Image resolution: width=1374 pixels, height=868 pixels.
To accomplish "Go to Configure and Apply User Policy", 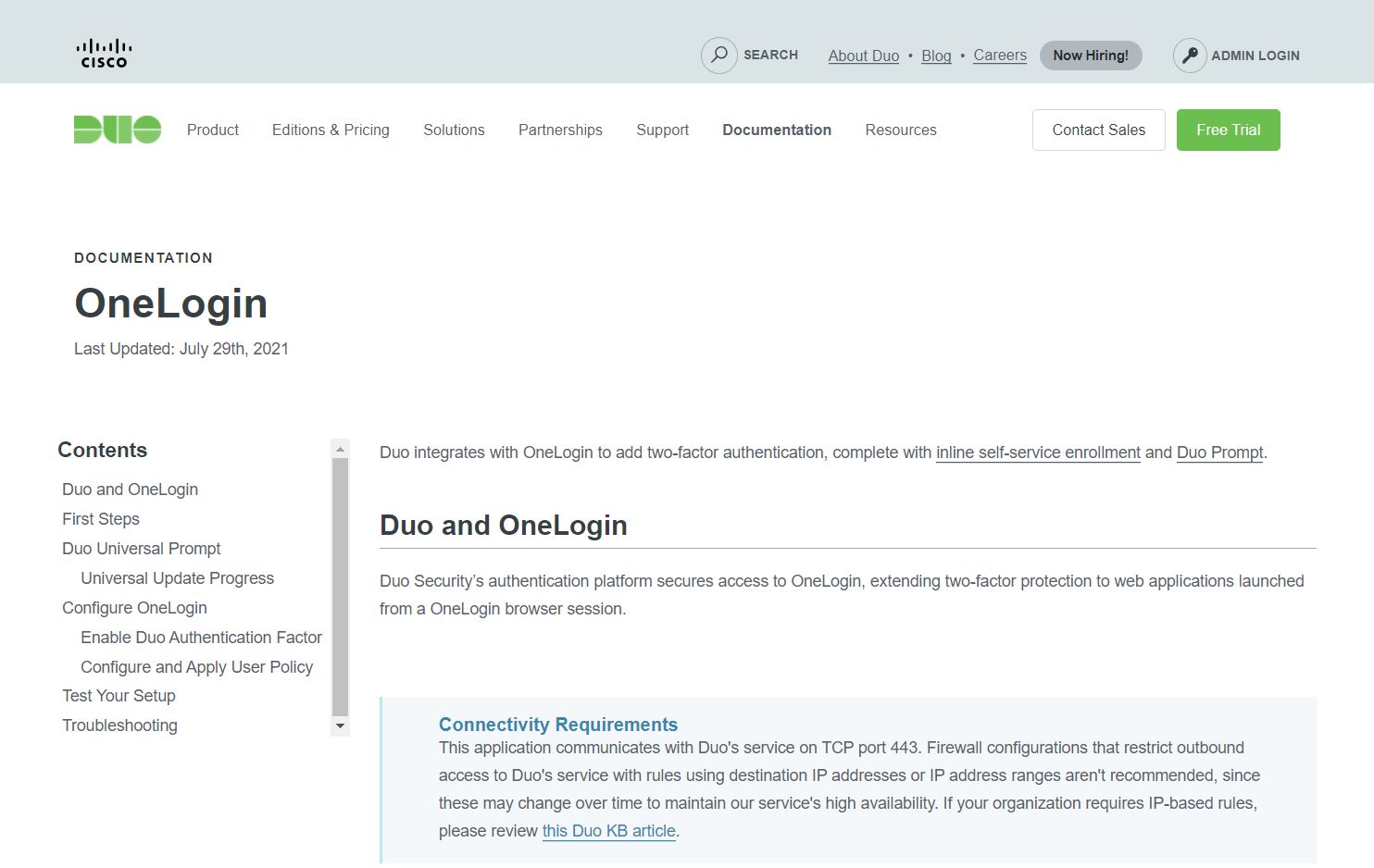I will pos(196,667).
